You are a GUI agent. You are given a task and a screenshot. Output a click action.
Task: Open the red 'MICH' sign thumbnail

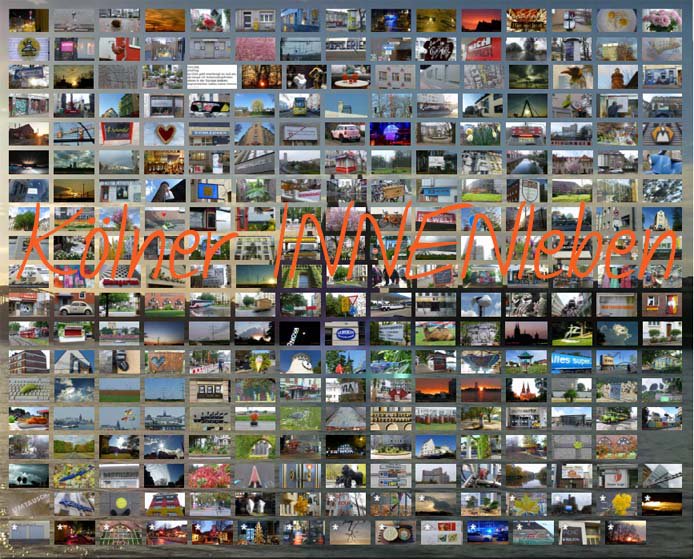tap(481, 49)
